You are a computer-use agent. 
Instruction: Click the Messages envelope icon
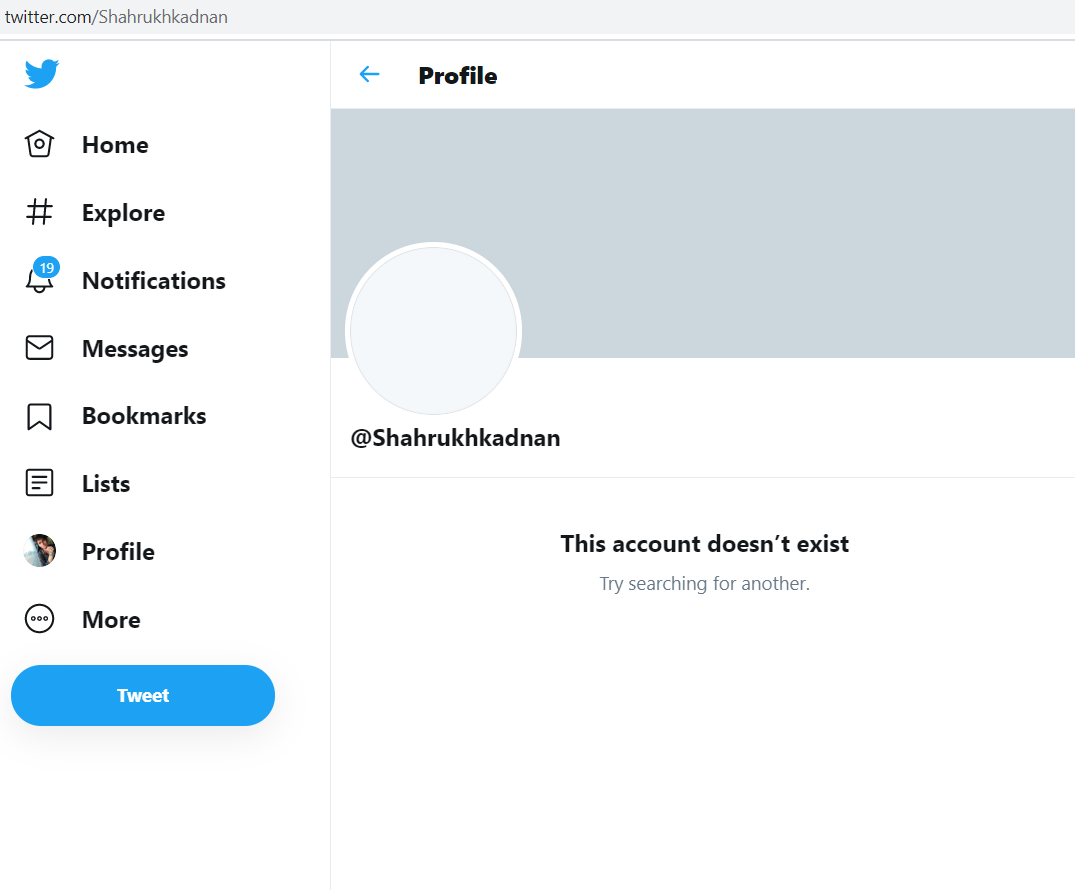39,348
